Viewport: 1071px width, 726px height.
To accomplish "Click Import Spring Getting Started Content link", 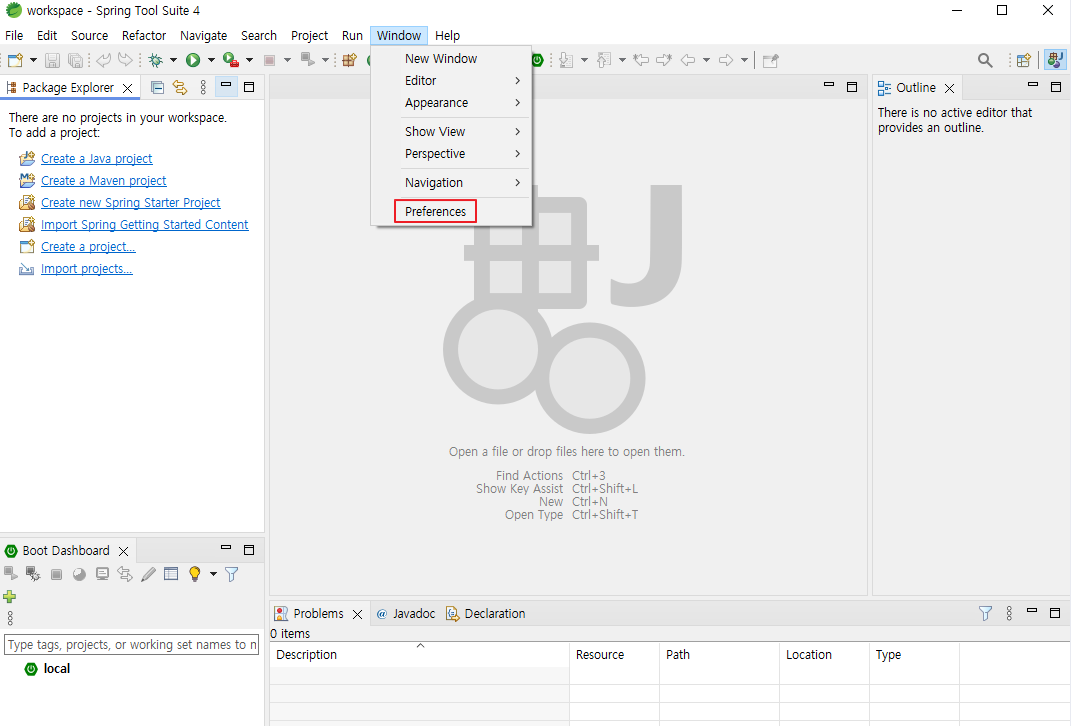I will [145, 225].
